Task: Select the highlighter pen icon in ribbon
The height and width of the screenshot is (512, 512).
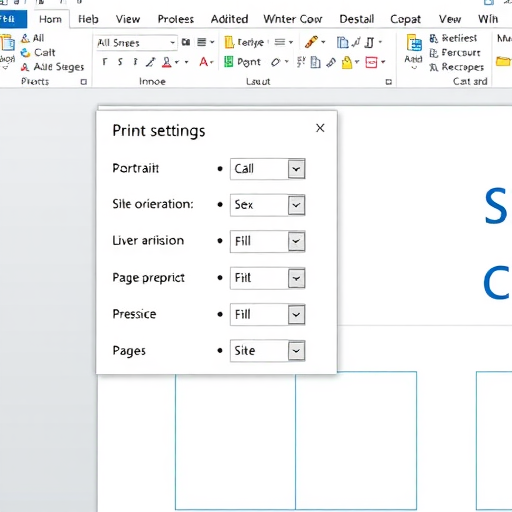Action: 311,42
